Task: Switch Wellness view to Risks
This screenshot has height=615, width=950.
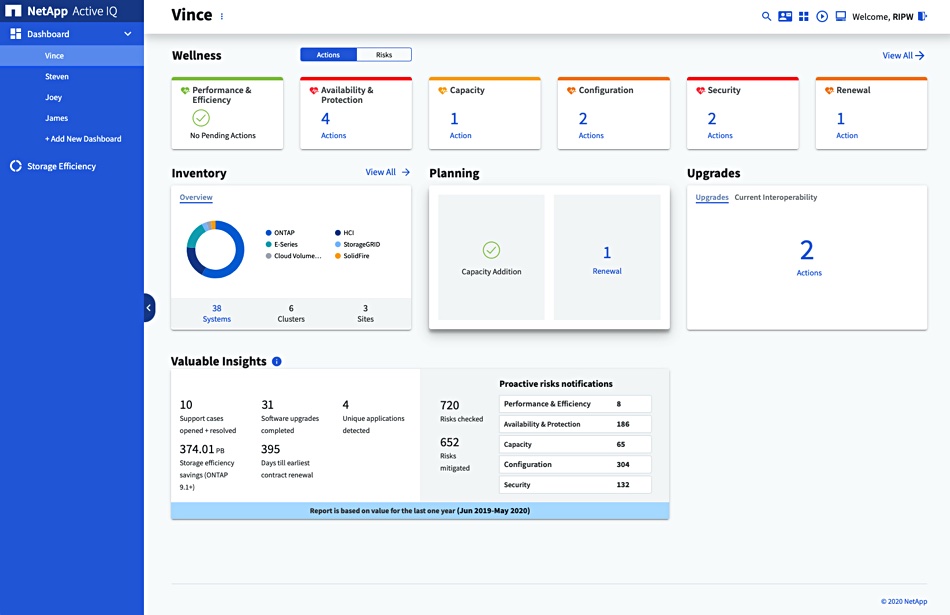Action: click(x=384, y=55)
